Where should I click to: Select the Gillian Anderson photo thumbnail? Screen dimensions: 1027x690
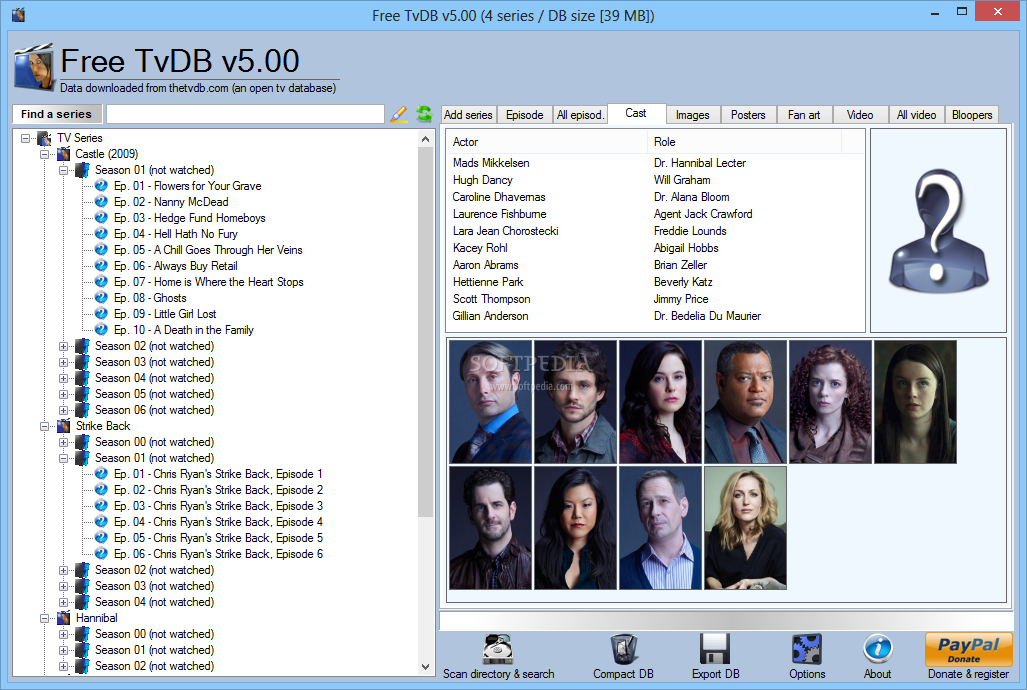745,528
